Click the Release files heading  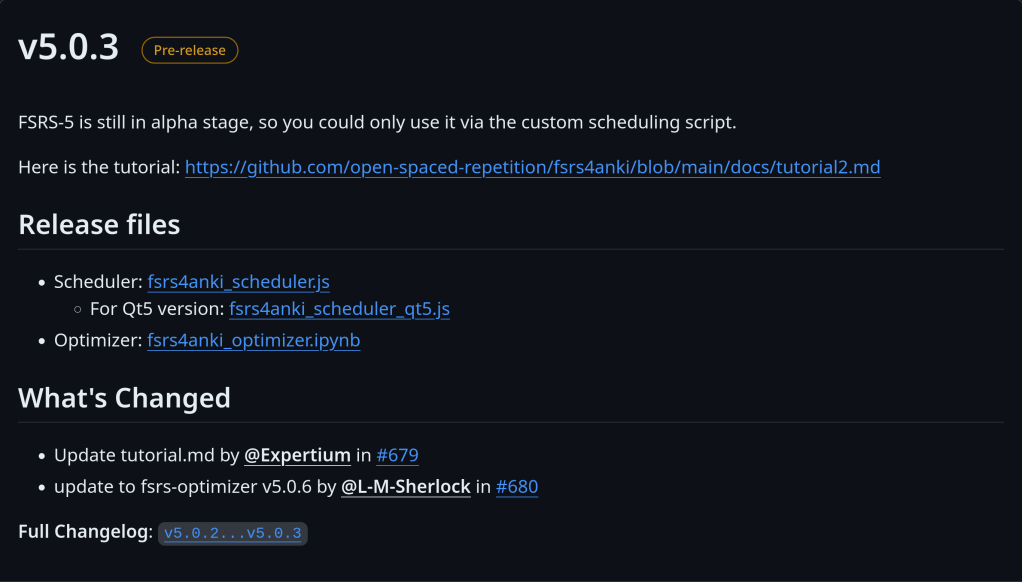tap(99, 224)
